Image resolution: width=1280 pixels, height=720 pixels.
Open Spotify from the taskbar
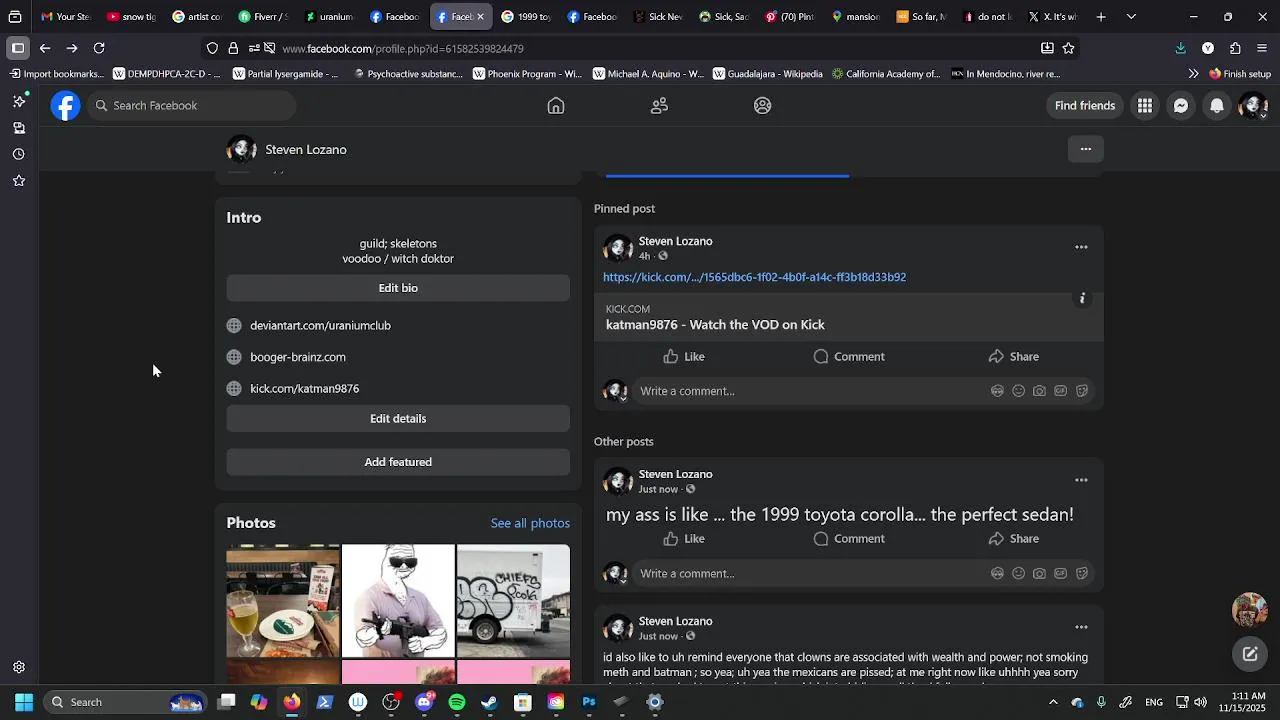(x=457, y=702)
